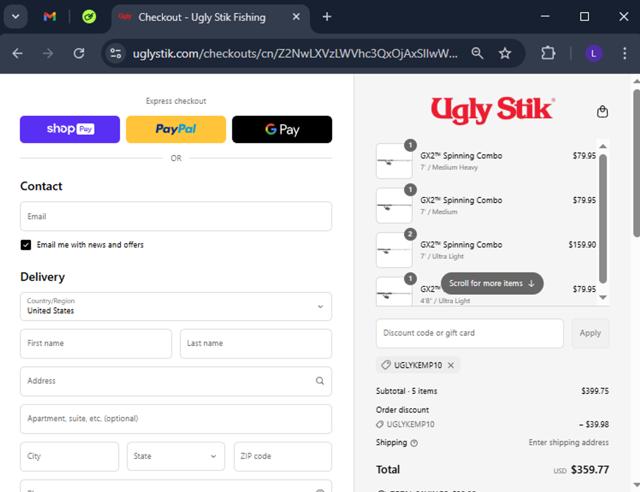Click the 7' Medium Heavy combo thumbnail

click(394, 161)
